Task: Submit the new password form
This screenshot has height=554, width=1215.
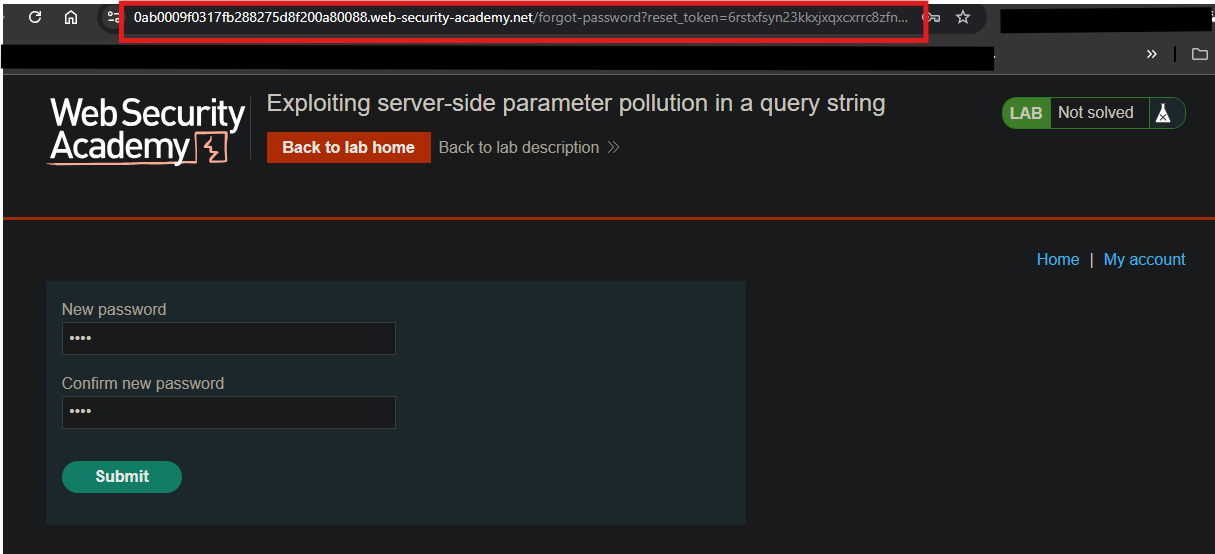Action: tap(122, 477)
